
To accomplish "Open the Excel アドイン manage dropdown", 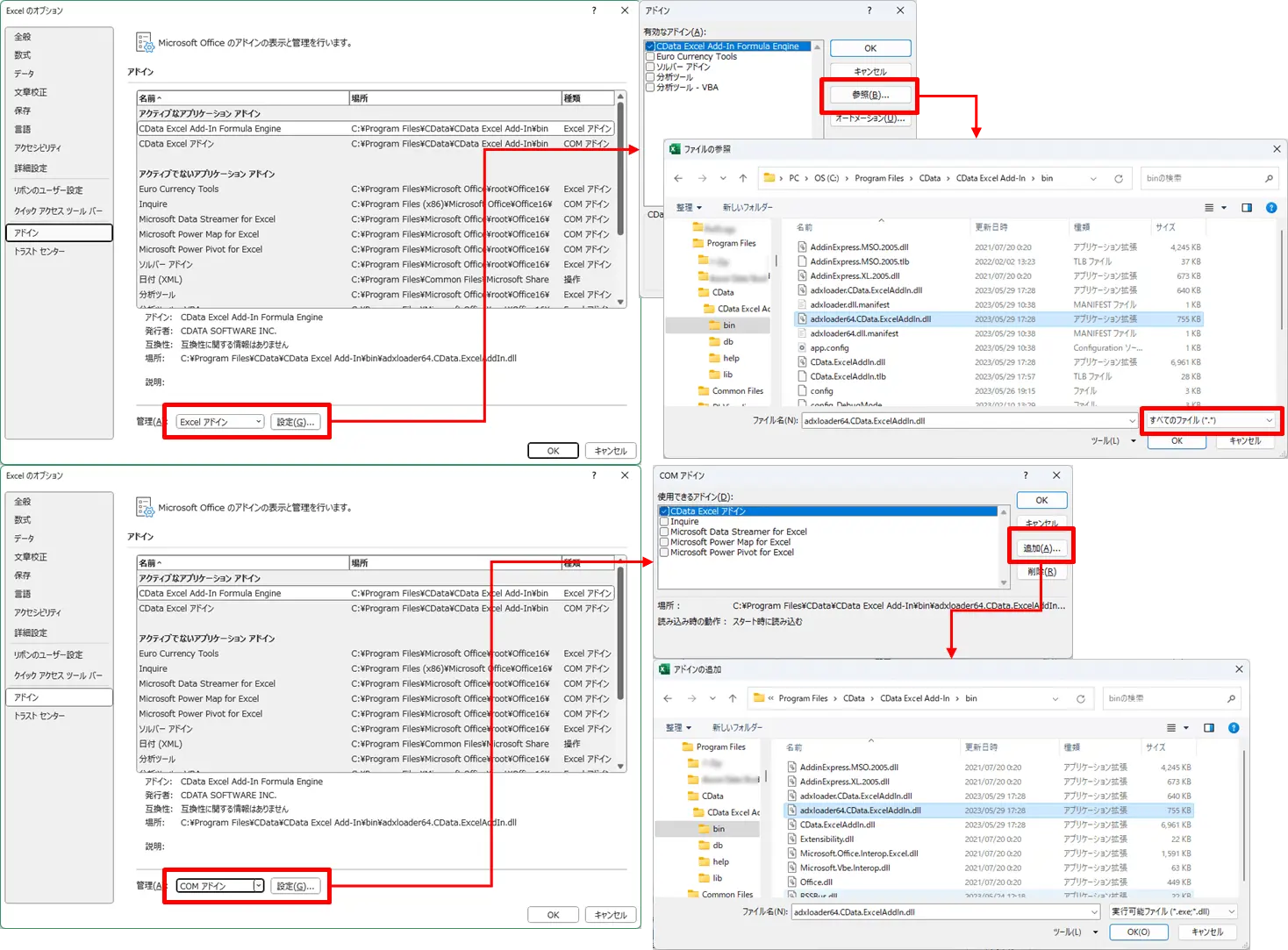I will (220, 422).
